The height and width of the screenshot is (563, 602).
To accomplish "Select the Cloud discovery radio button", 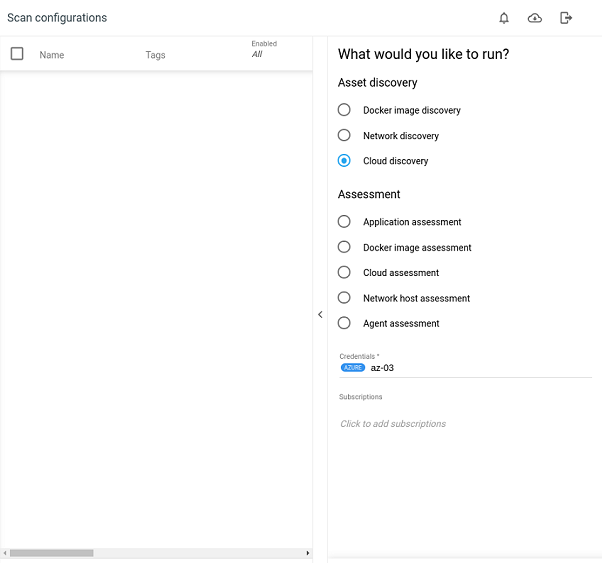I will 344,161.
